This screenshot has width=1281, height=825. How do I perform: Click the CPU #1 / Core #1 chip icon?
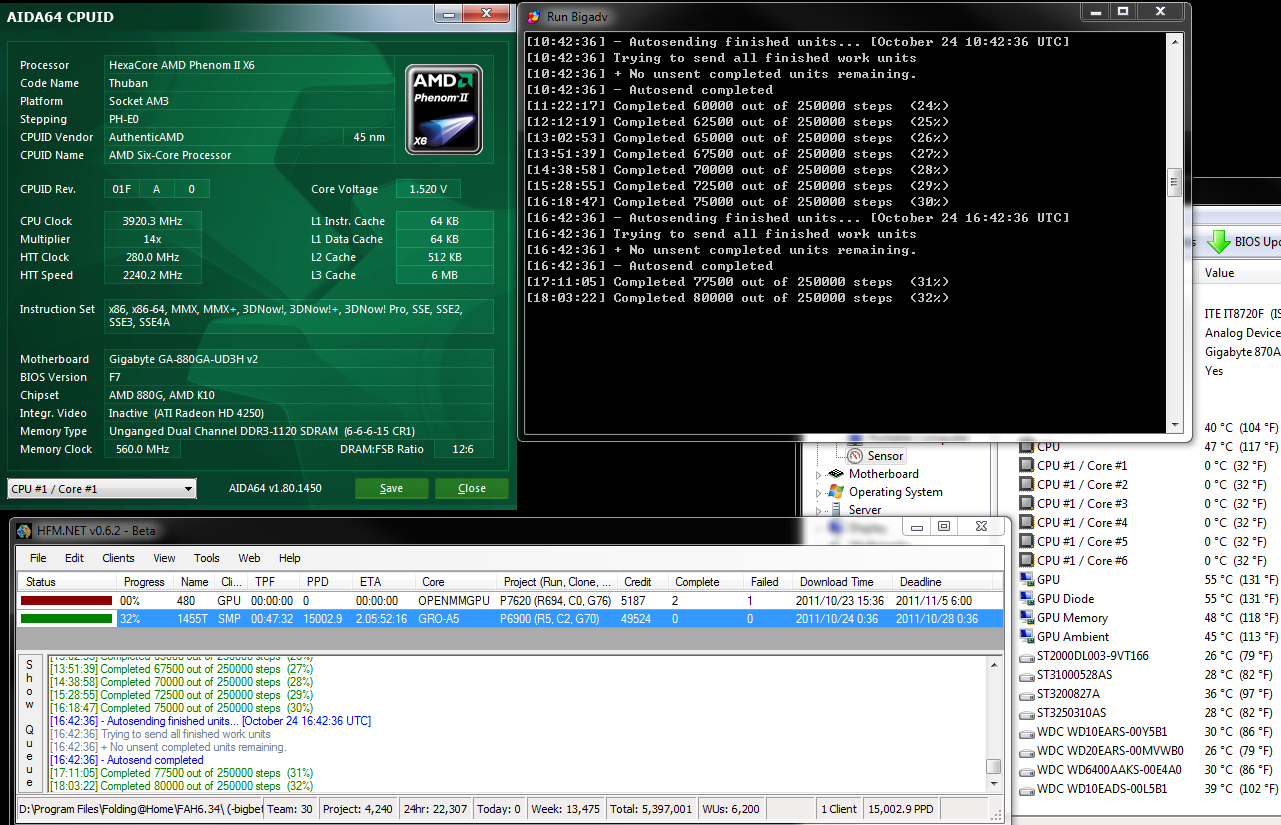(1026, 466)
